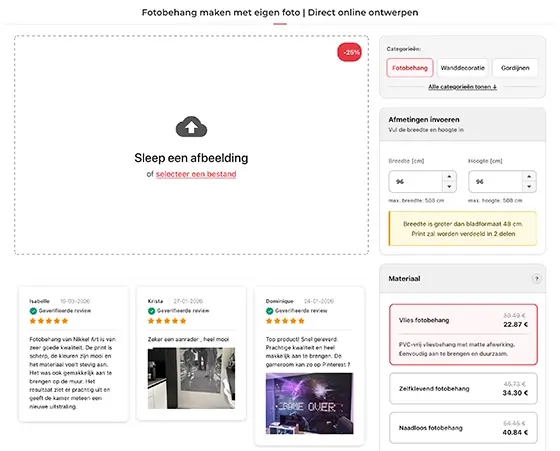Click the max. breedte hint text
The image size is (560, 451).
[x=416, y=201]
